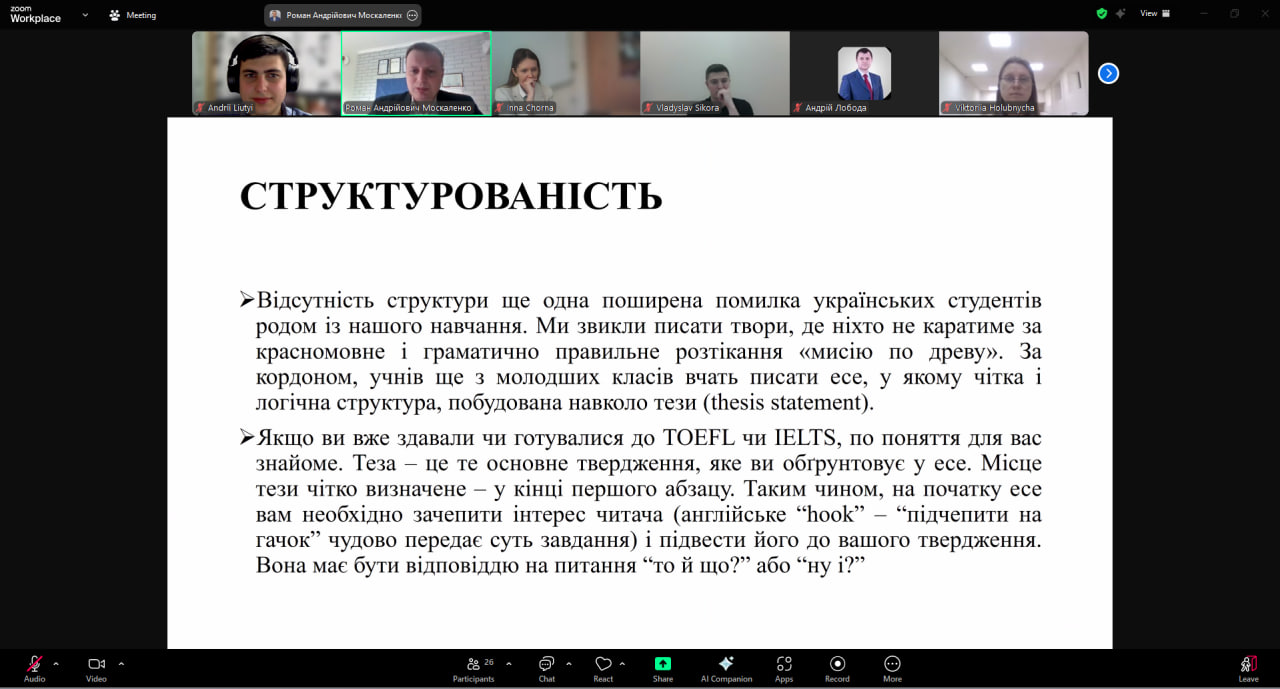Open the More options menu
Image resolution: width=1280 pixels, height=689 pixels.
click(x=892, y=668)
